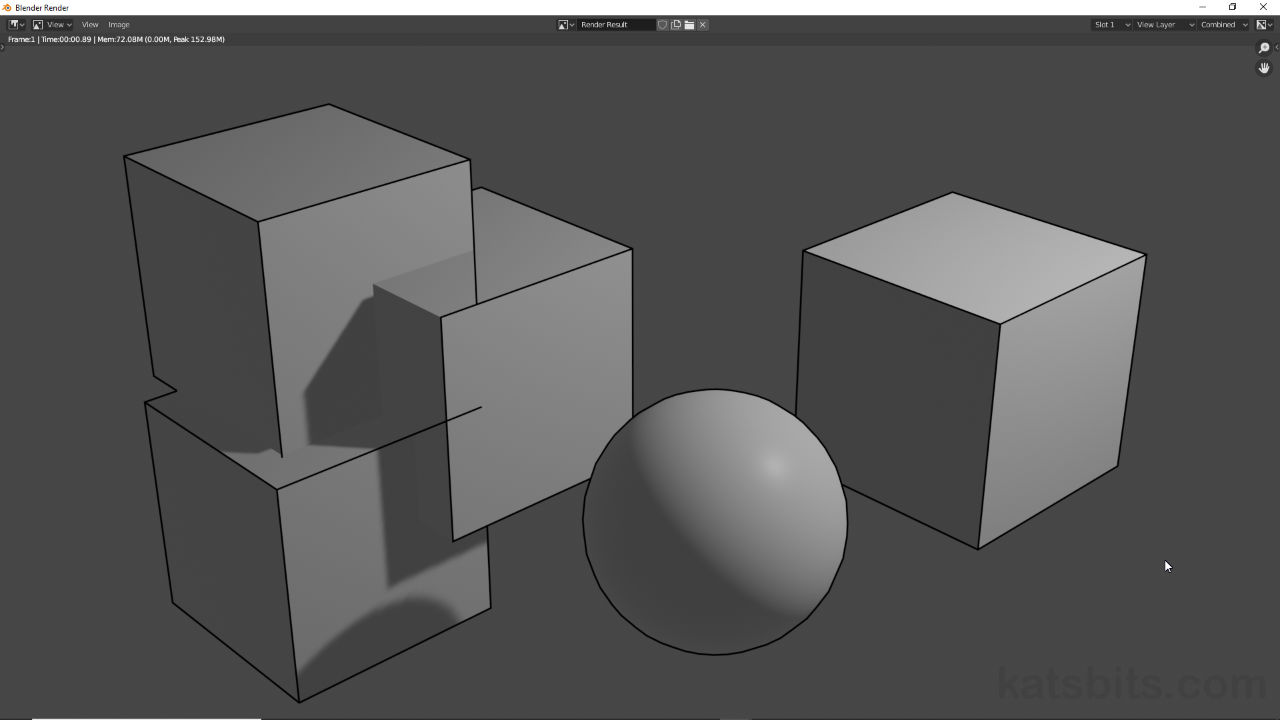Unlink the Render Result image
The height and width of the screenshot is (720, 1280).
(x=703, y=24)
